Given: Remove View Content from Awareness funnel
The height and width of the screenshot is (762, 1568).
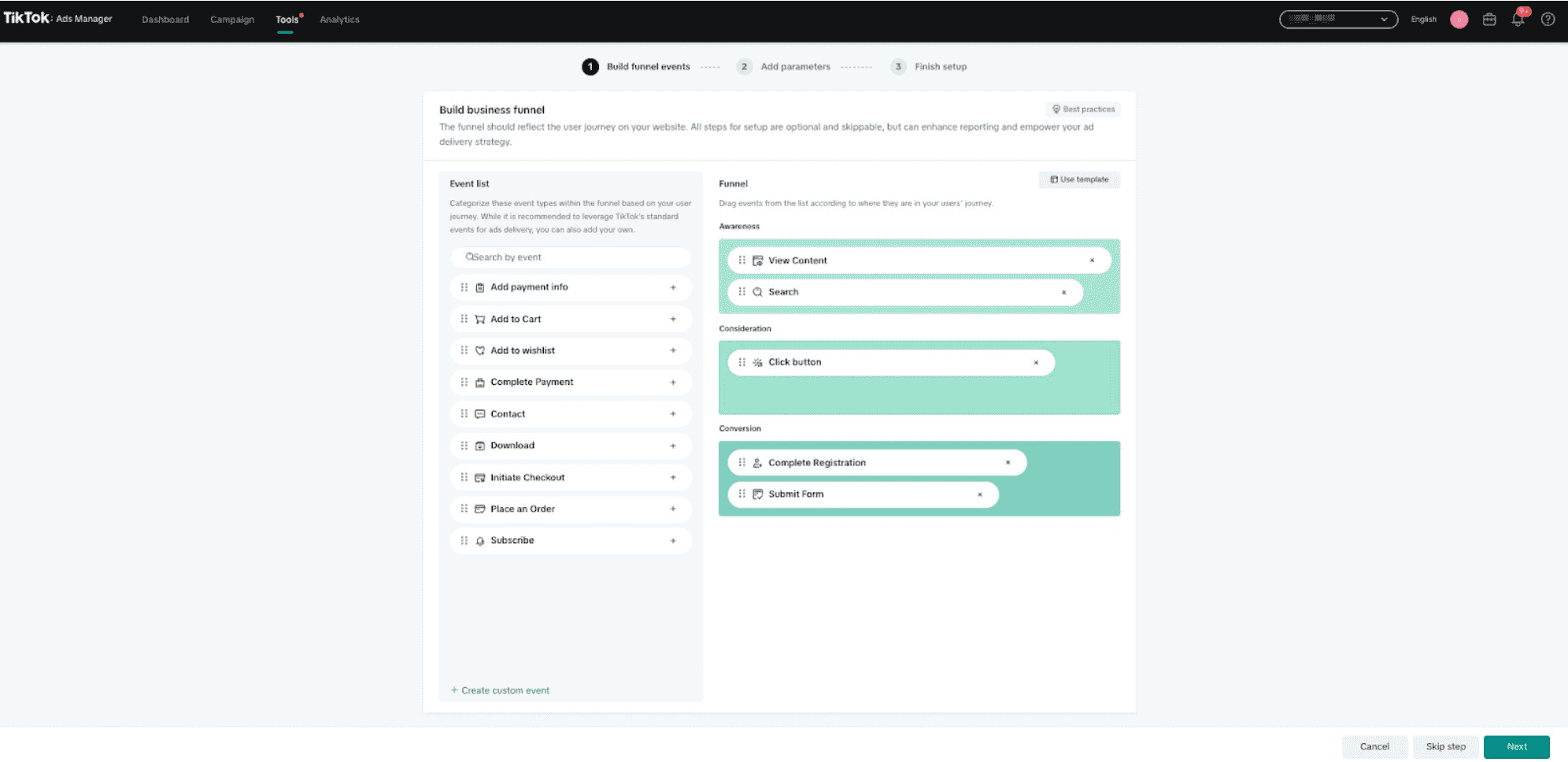Looking at the screenshot, I should [1092, 261].
